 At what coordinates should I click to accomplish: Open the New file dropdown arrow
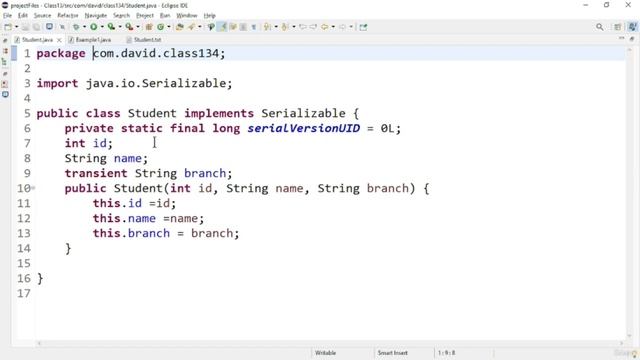(16, 27)
